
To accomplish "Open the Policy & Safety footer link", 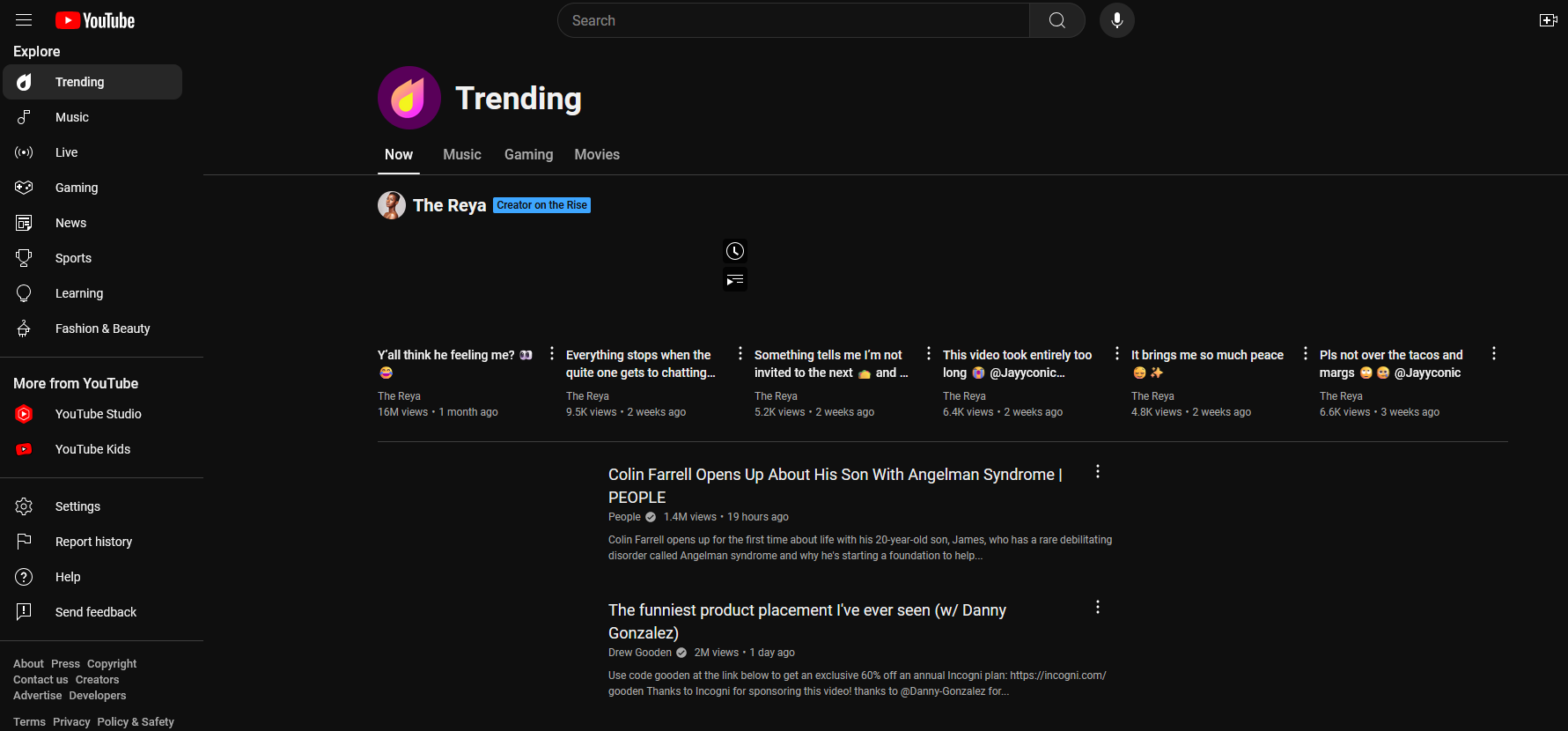I will [136, 722].
